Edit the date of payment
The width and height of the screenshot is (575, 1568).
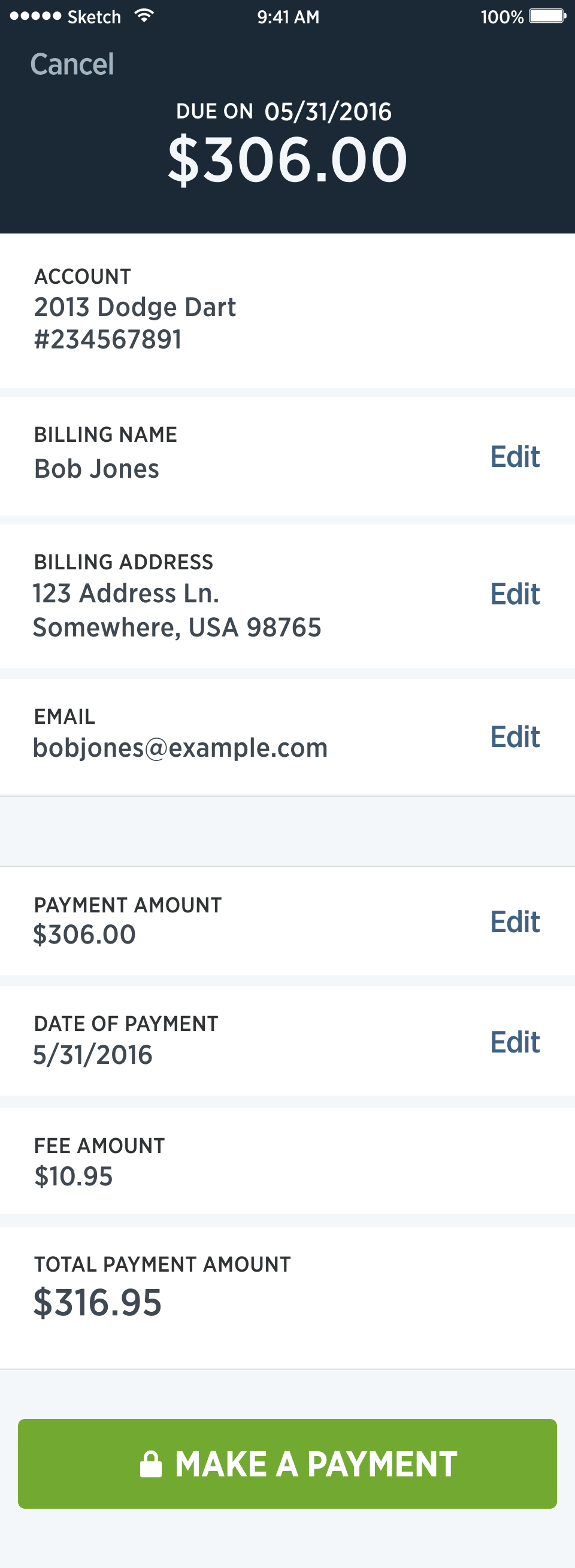point(515,1043)
